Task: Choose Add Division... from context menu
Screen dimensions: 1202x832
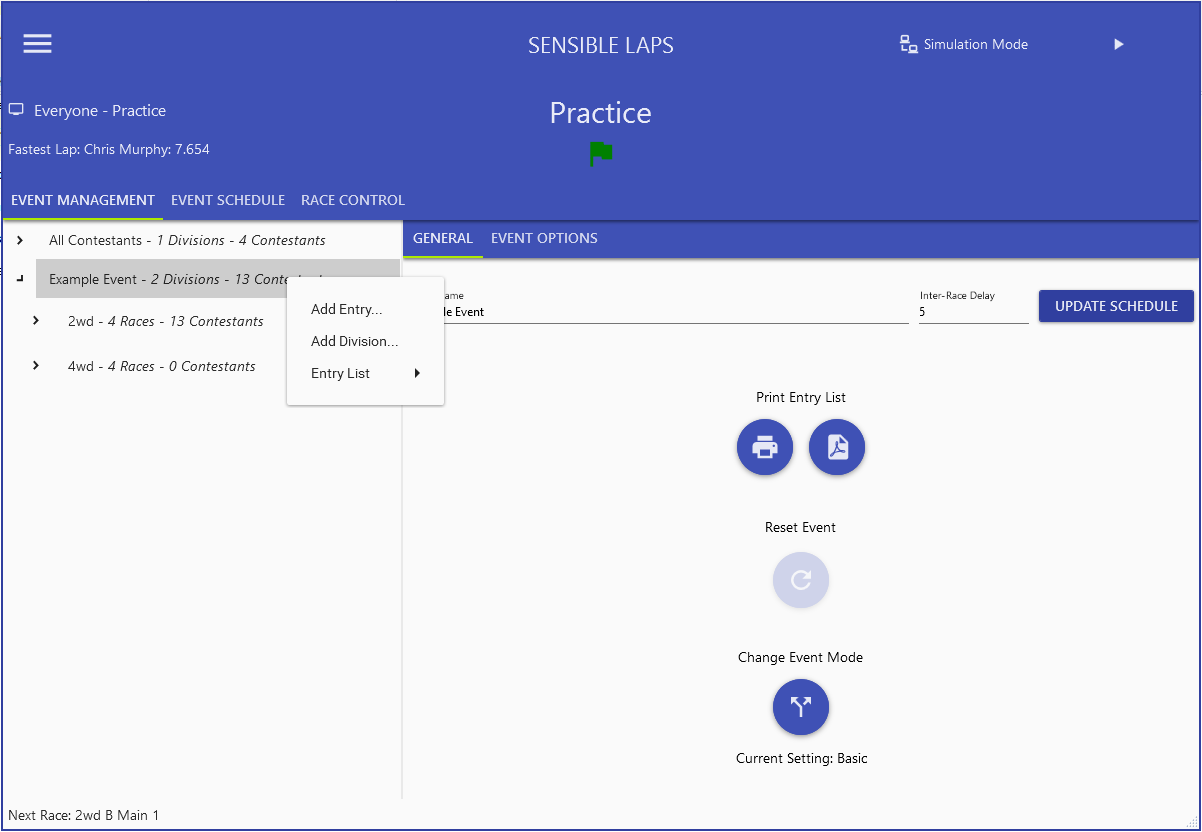Action: pyautogui.click(x=354, y=341)
